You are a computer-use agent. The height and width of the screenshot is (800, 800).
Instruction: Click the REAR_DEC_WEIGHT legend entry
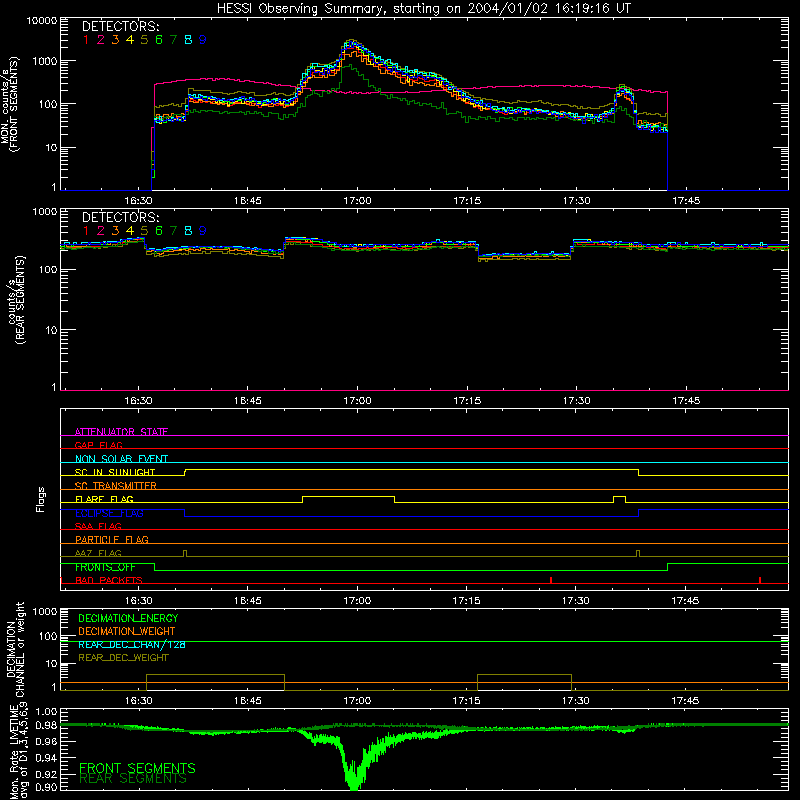click(123, 658)
